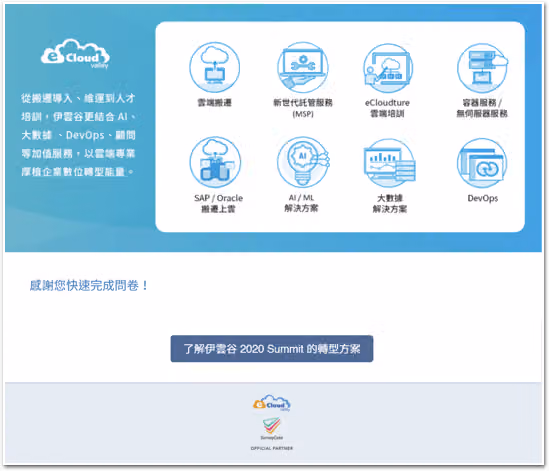Select the AI / ML lightbulb icon
Viewport: 549px width, 471px height.
pos(303,162)
